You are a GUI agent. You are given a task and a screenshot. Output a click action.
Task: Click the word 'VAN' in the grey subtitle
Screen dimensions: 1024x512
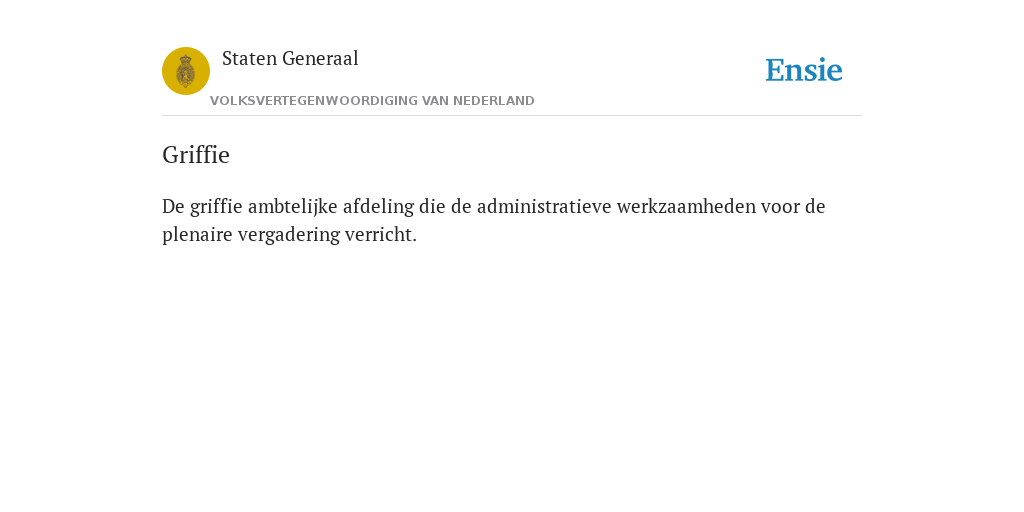pos(436,101)
